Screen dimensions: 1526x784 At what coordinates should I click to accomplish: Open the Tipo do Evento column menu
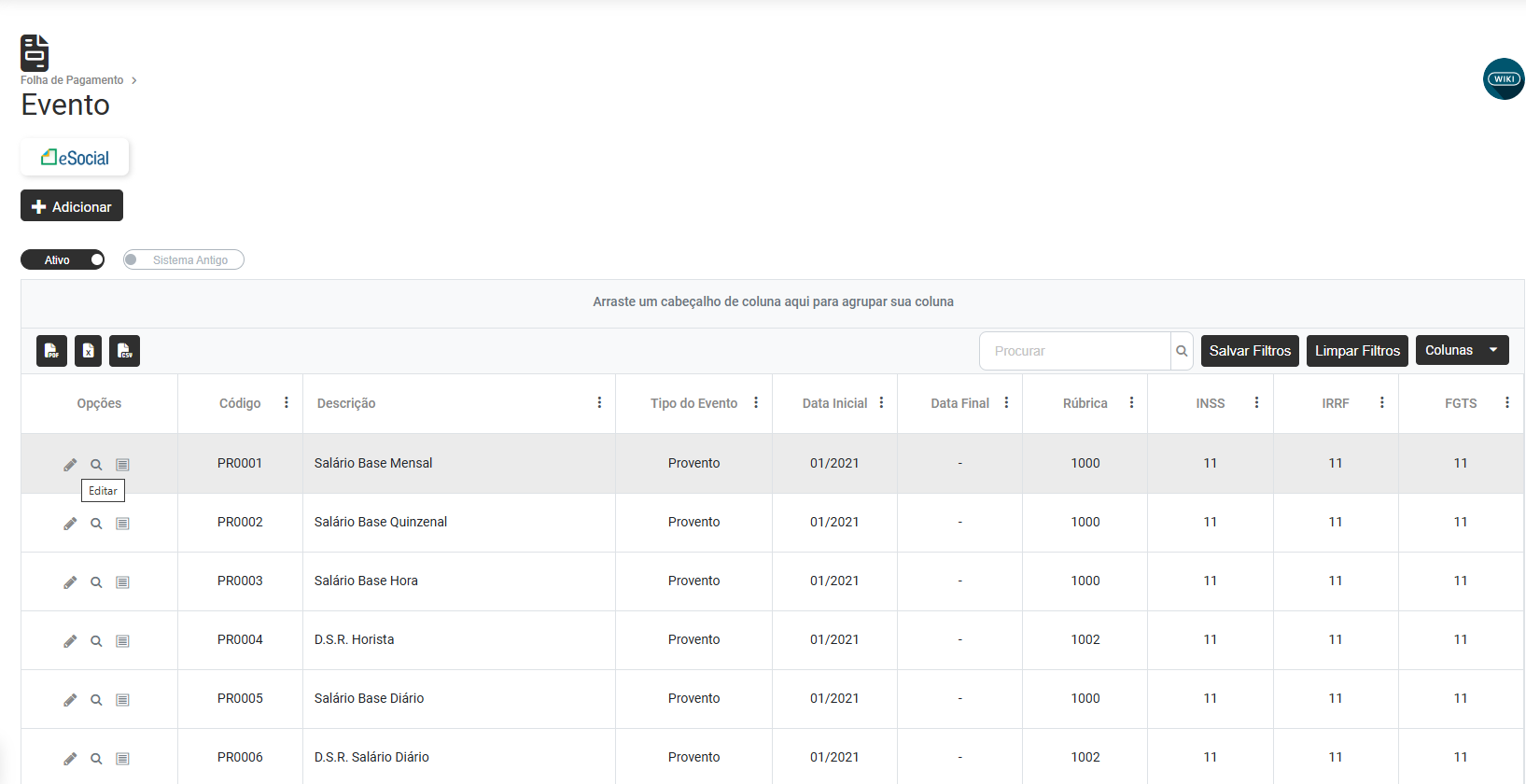pyautogui.click(x=756, y=403)
